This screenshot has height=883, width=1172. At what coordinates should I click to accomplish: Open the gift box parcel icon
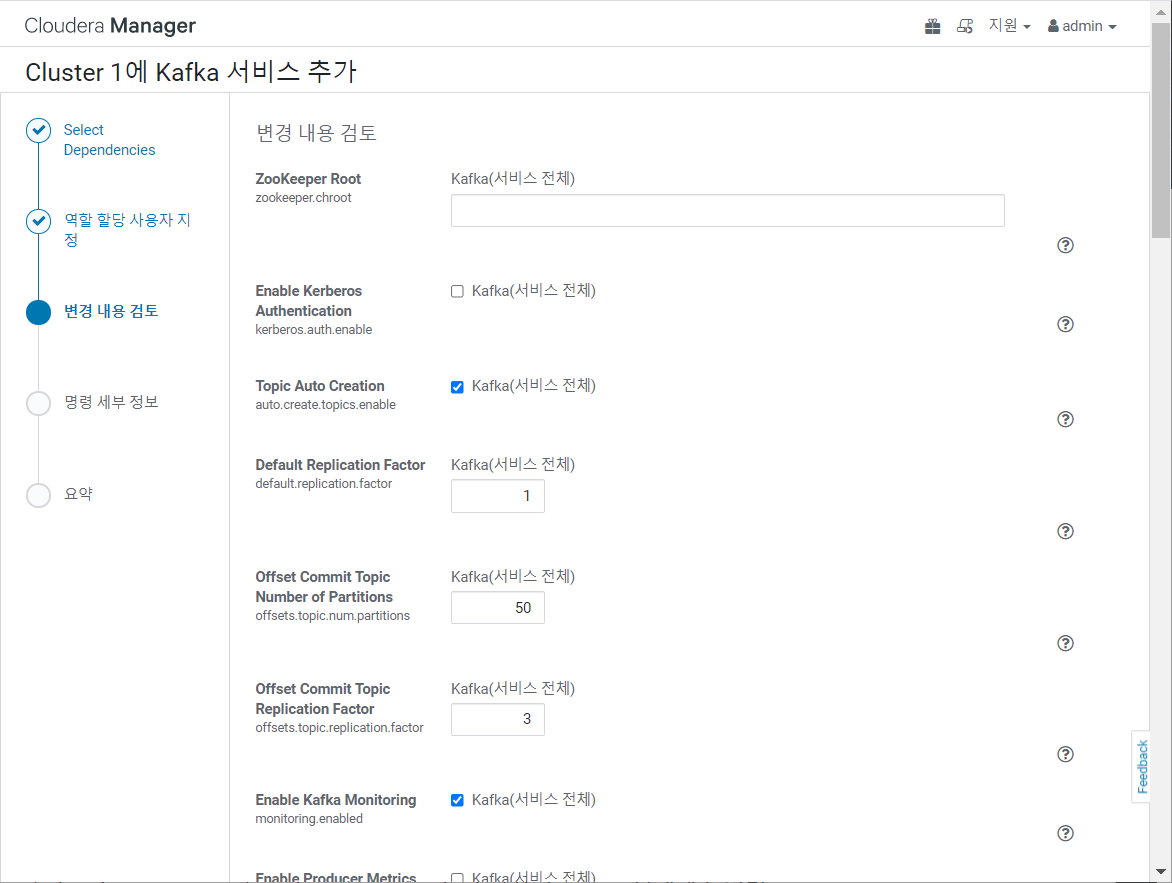pyautogui.click(x=932, y=26)
